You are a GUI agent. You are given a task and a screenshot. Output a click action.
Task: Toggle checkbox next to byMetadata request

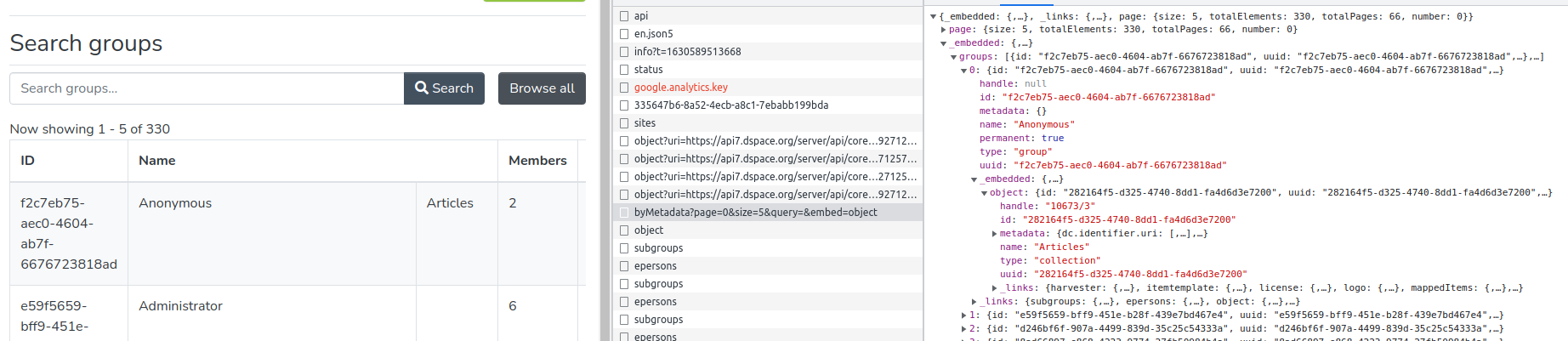[624, 213]
